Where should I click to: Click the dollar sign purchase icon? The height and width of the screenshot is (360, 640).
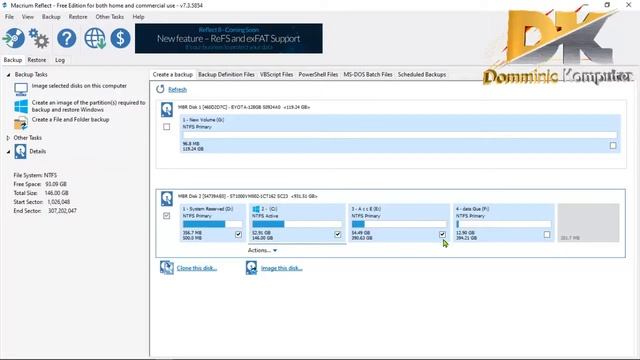(120, 38)
